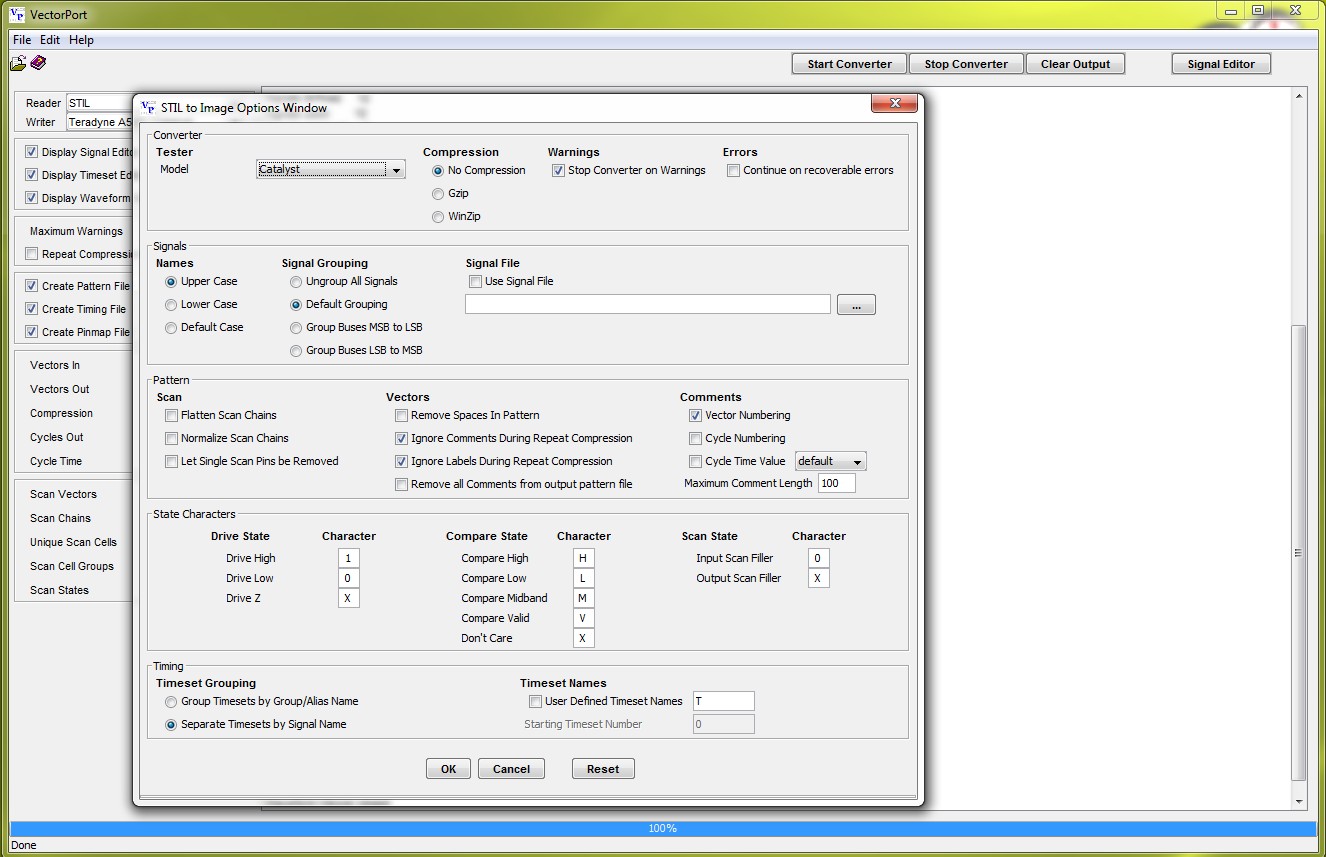Screen dimensions: 1326x857
Task: Select Gzip compression
Action: tap(438, 194)
